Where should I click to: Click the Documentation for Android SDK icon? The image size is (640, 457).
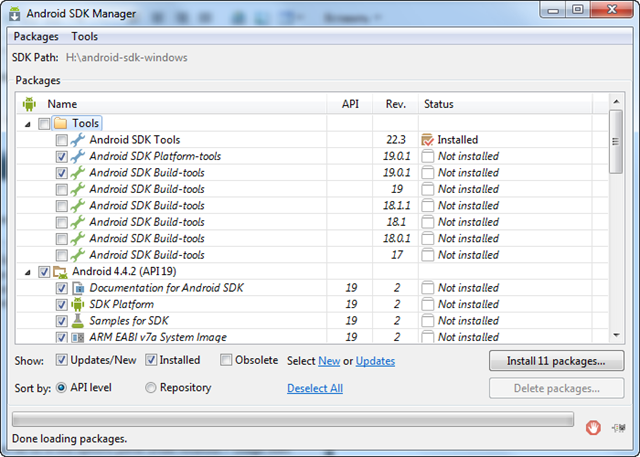tap(78, 288)
